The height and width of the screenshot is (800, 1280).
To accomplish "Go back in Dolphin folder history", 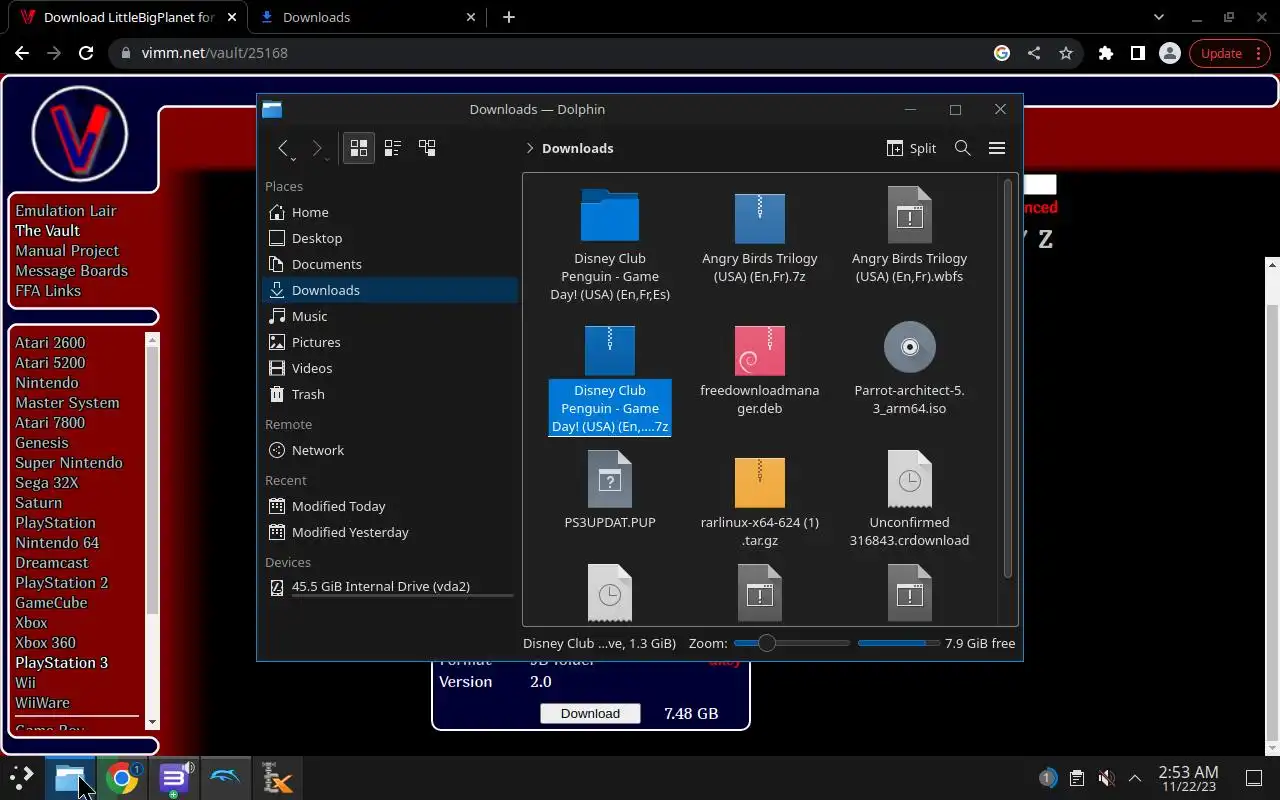I will (x=283, y=148).
